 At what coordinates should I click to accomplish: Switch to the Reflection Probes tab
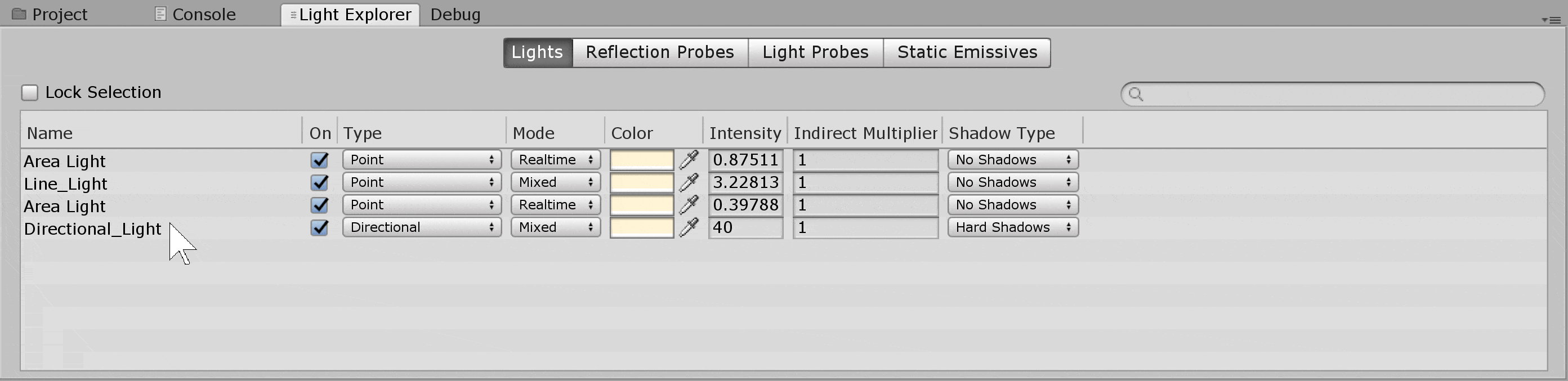[660, 52]
